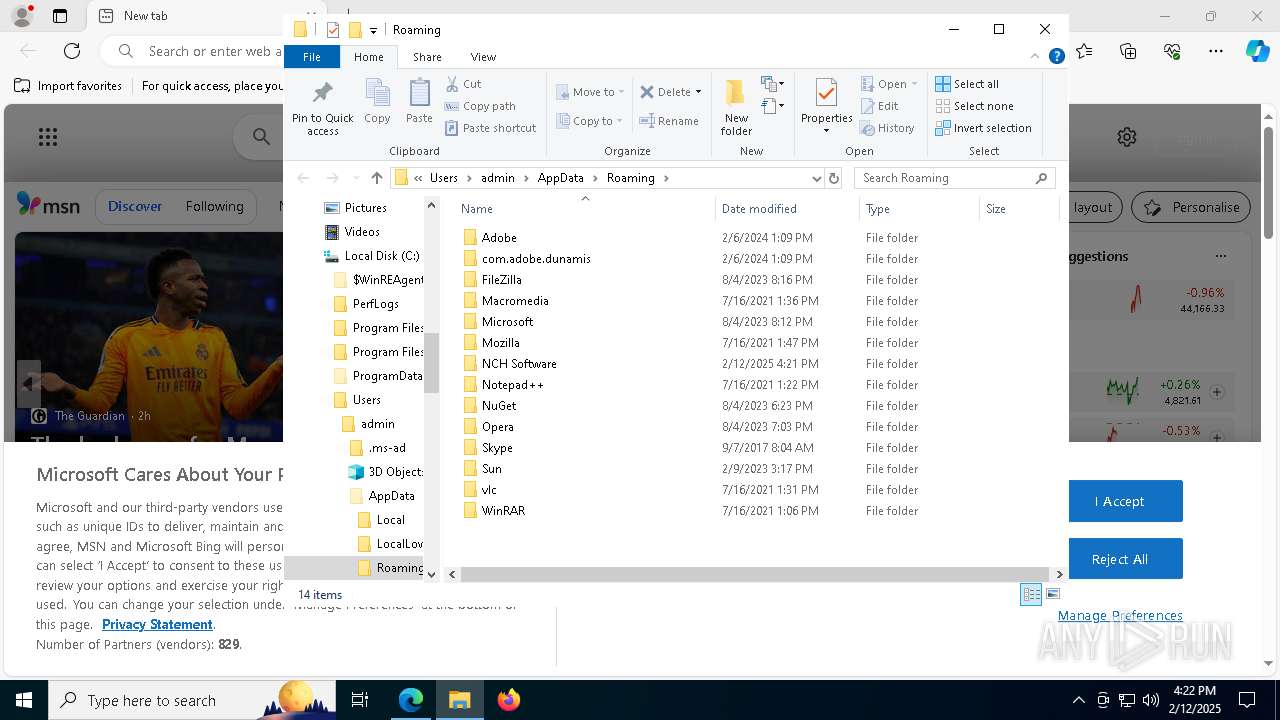Screen dimensions: 1280x720
Task: Expand the Delete dropdown arrow
Action: [698, 92]
